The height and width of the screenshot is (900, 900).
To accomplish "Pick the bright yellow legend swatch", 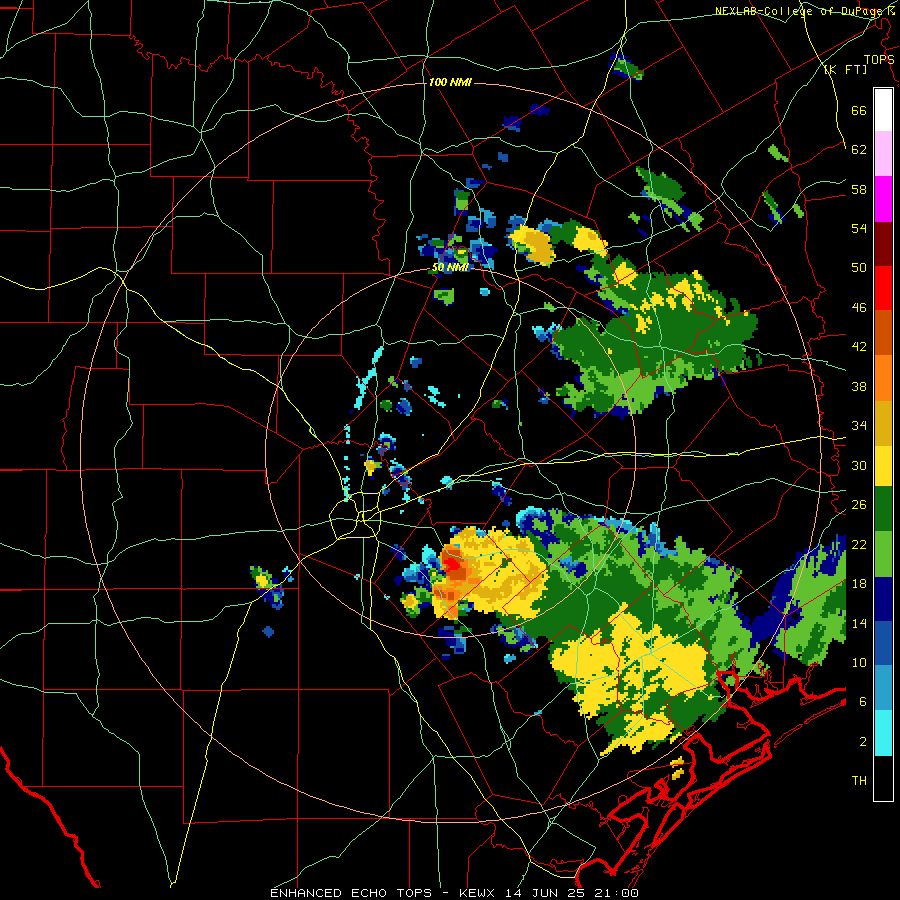I will [x=883, y=466].
